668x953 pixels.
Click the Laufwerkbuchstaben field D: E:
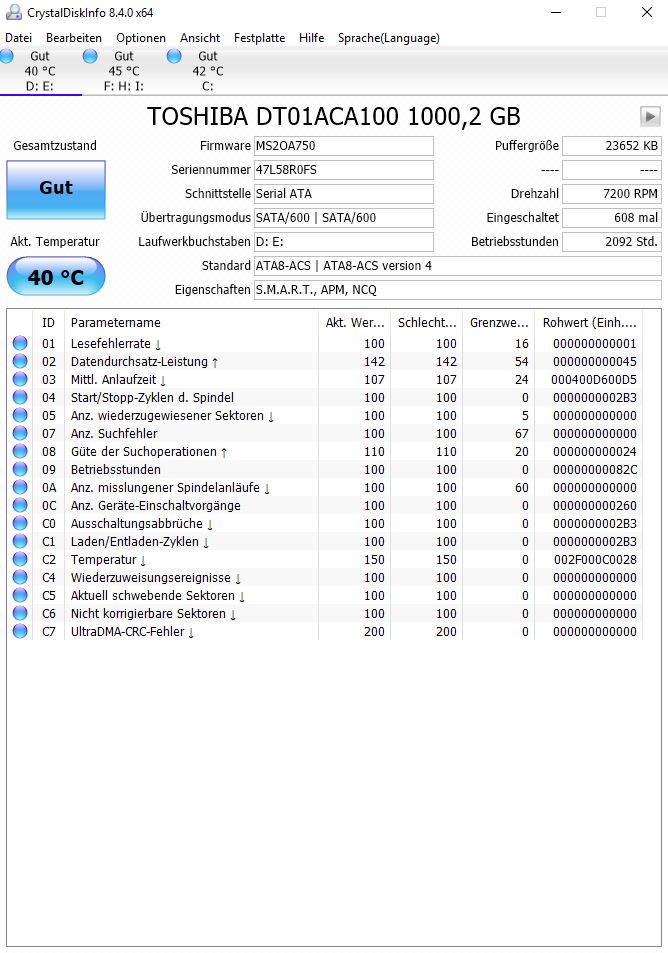(x=343, y=242)
